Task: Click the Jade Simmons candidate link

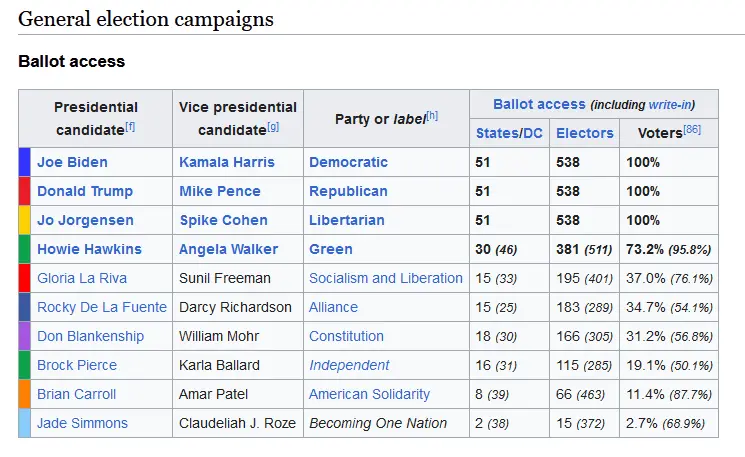Action: click(82, 423)
